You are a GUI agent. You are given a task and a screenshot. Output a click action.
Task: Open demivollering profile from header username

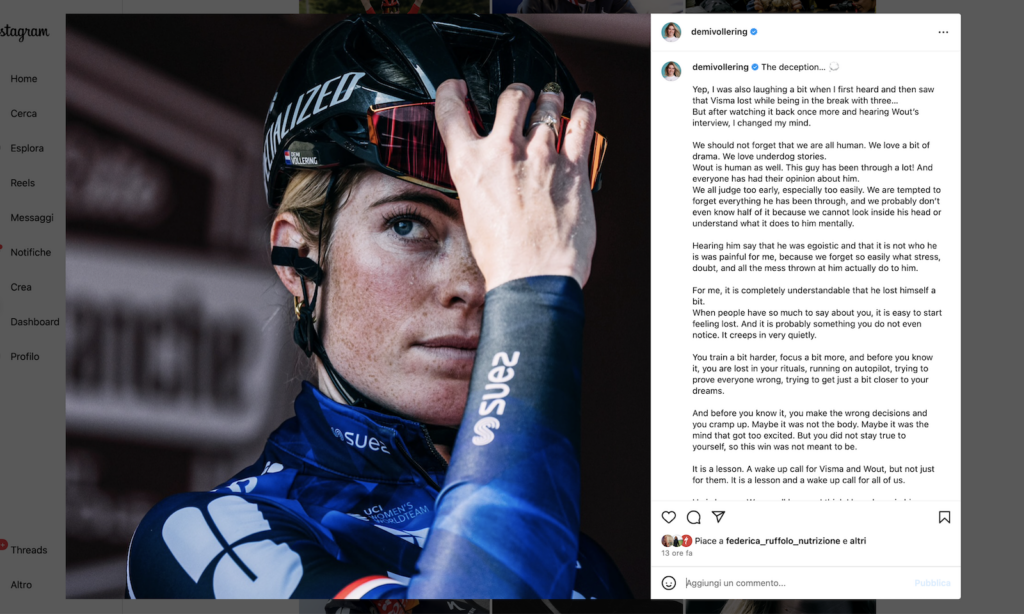coord(719,31)
